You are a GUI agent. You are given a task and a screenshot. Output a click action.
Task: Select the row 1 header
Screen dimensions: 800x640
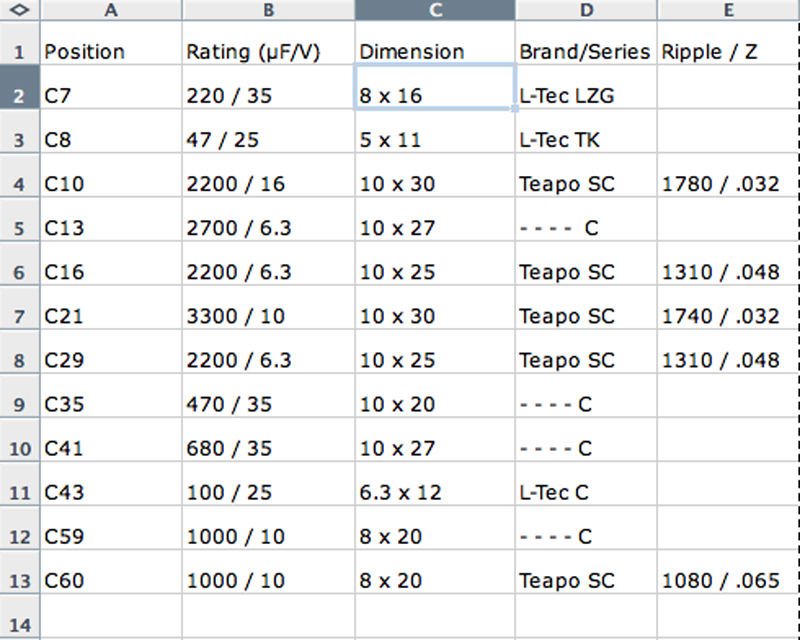pos(20,52)
